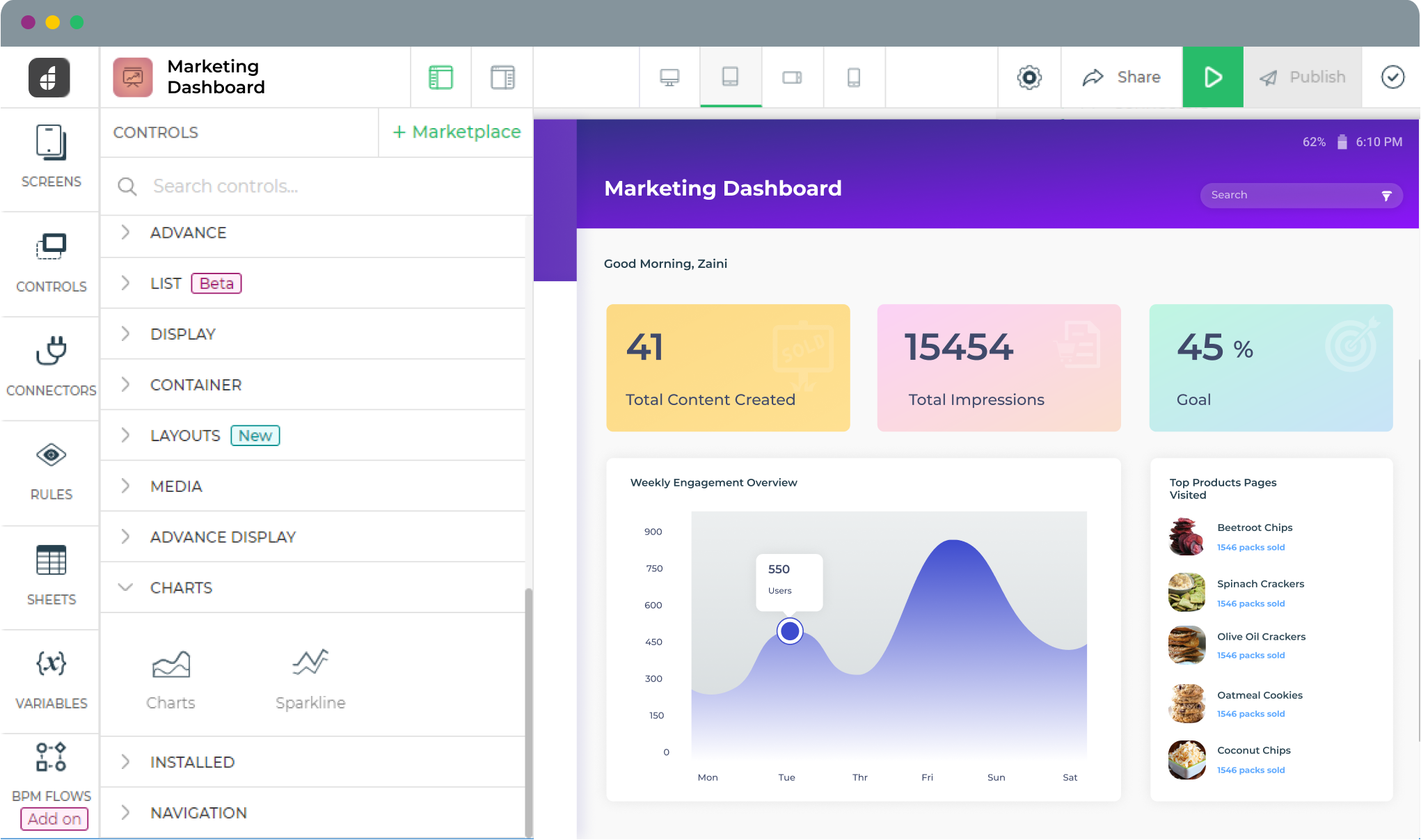Click the Settings gear icon in toolbar
Image resolution: width=1421 pixels, height=840 pixels.
pyautogui.click(x=1028, y=78)
